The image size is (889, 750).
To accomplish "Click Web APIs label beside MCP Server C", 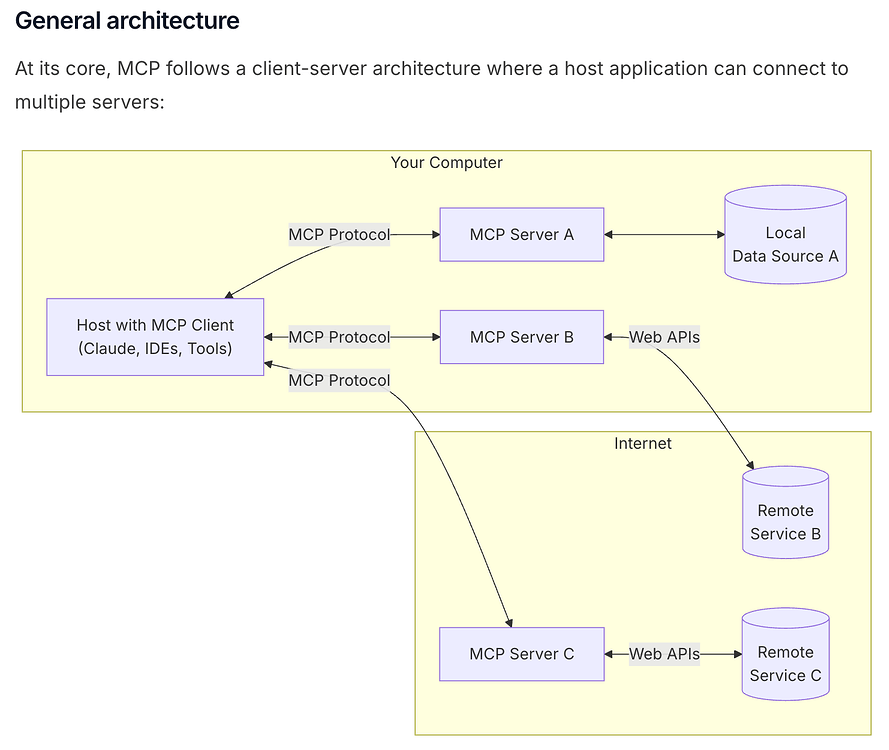I will pos(664,654).
